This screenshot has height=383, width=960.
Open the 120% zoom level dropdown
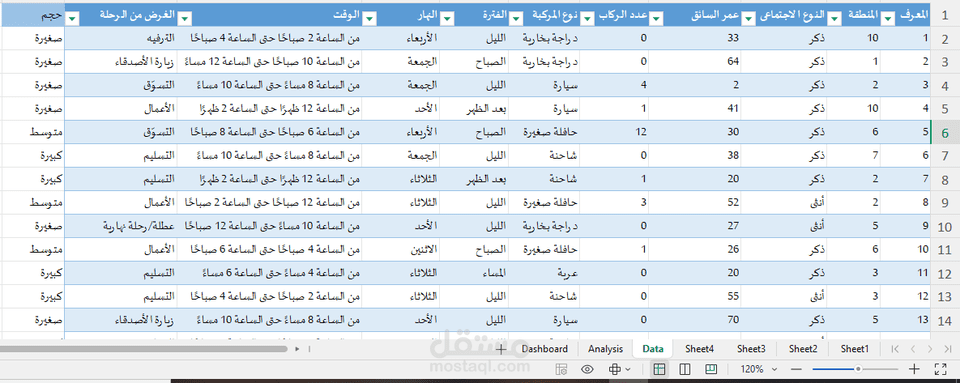pos(758,369)
